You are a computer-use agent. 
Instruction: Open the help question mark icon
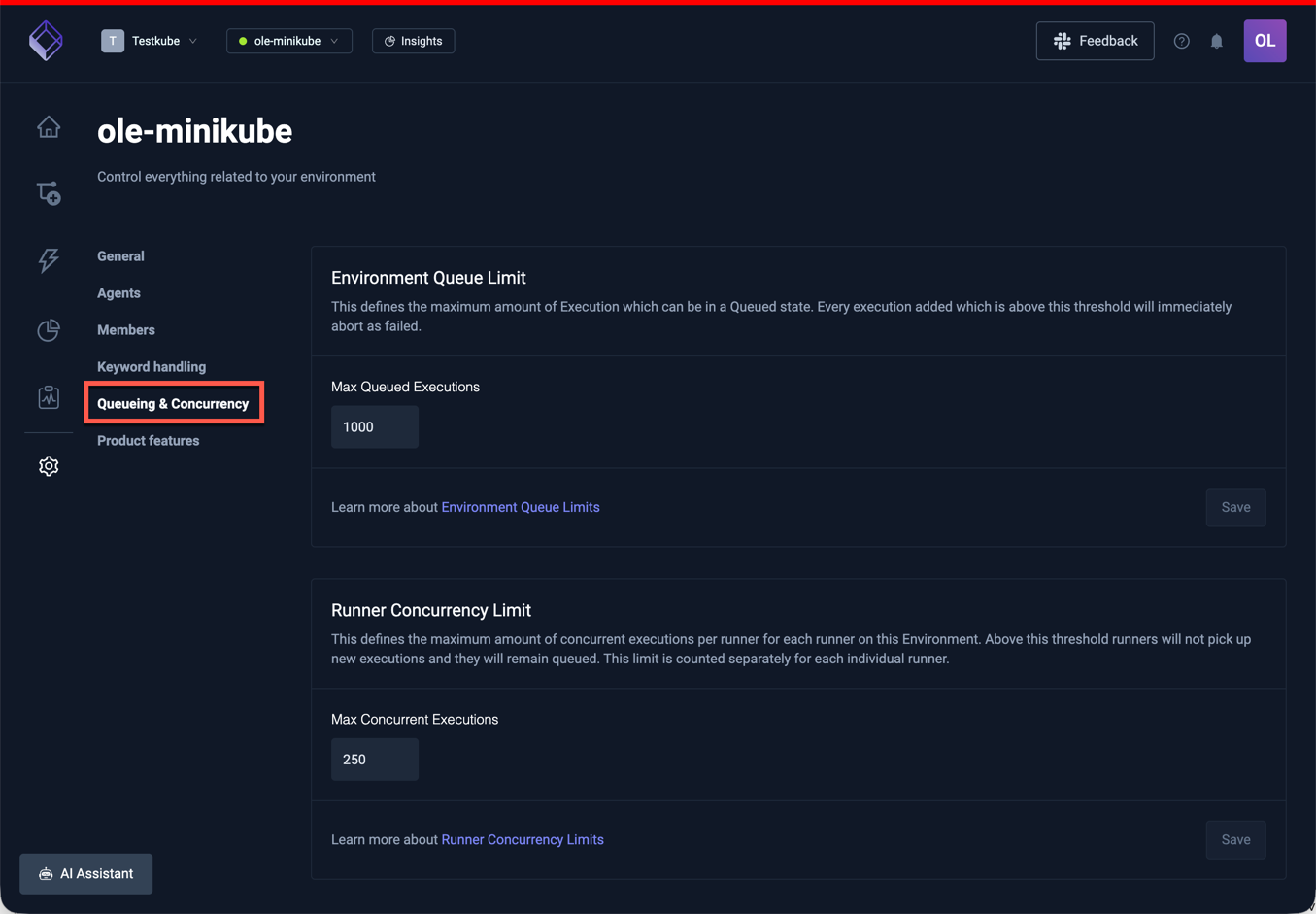pyautogui.click(x=1181, y=41)
